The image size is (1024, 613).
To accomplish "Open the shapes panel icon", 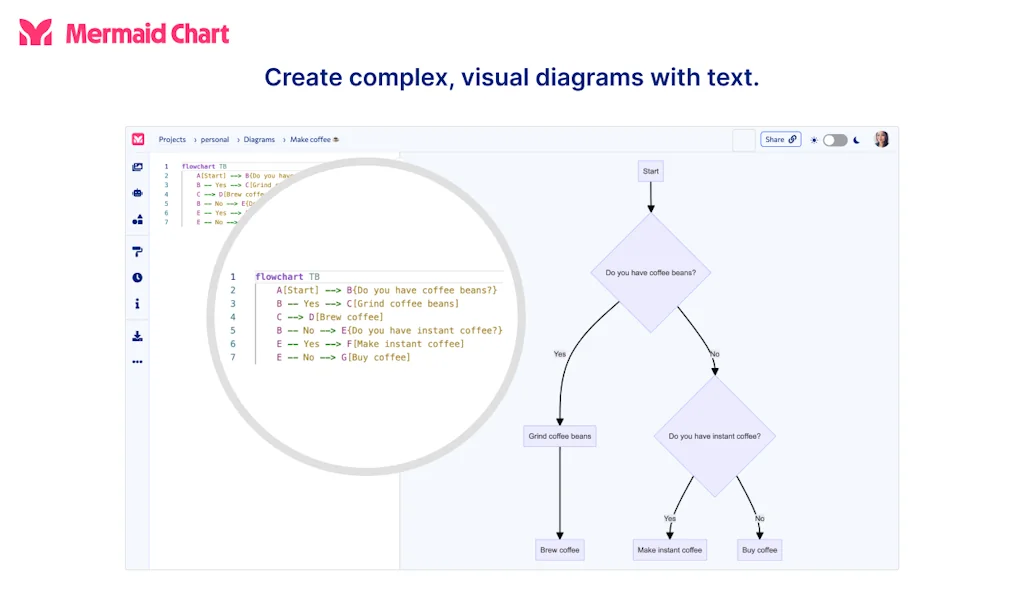I will tap(137, 219).
